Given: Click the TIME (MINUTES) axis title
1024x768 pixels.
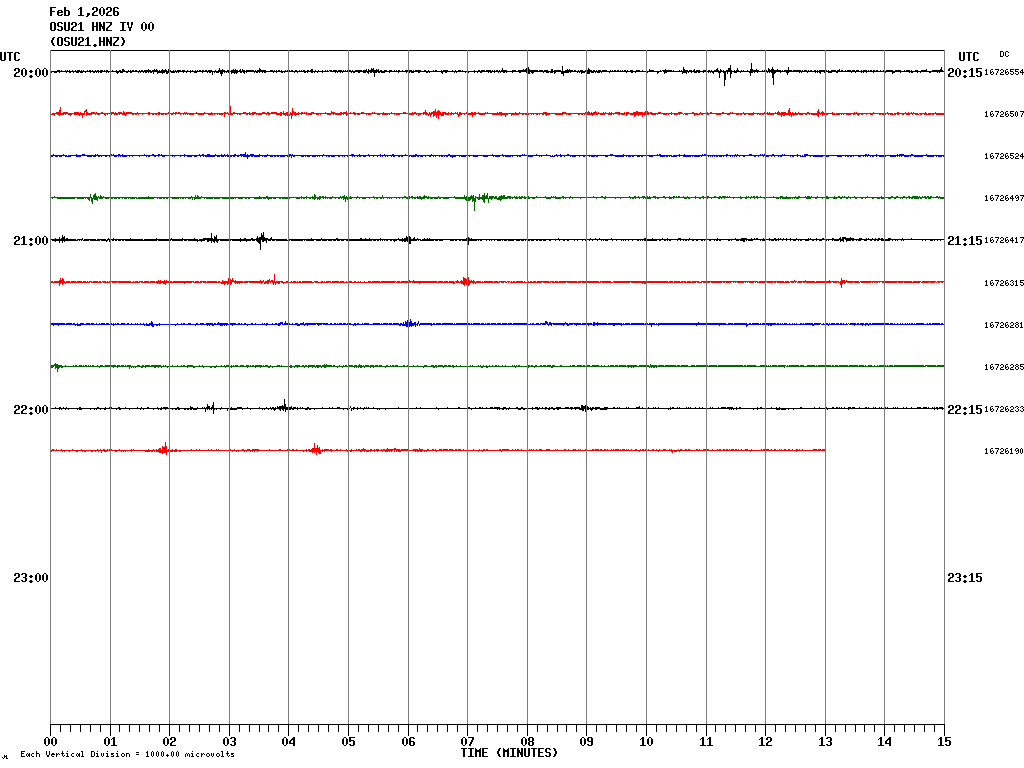Looking at the screenshot, I should pyautogui.click(x=509, y=753).
